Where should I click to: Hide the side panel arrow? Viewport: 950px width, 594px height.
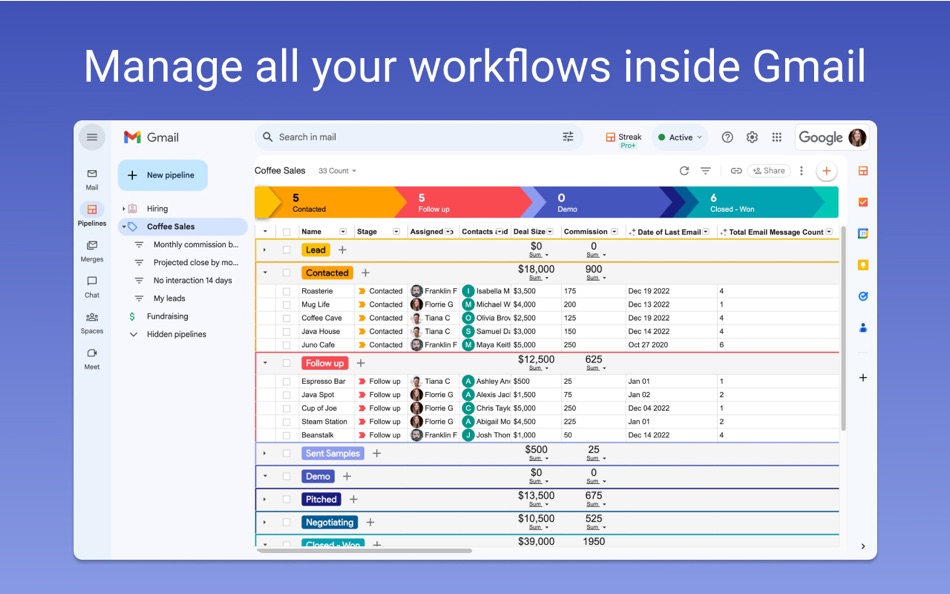(863, 546)
